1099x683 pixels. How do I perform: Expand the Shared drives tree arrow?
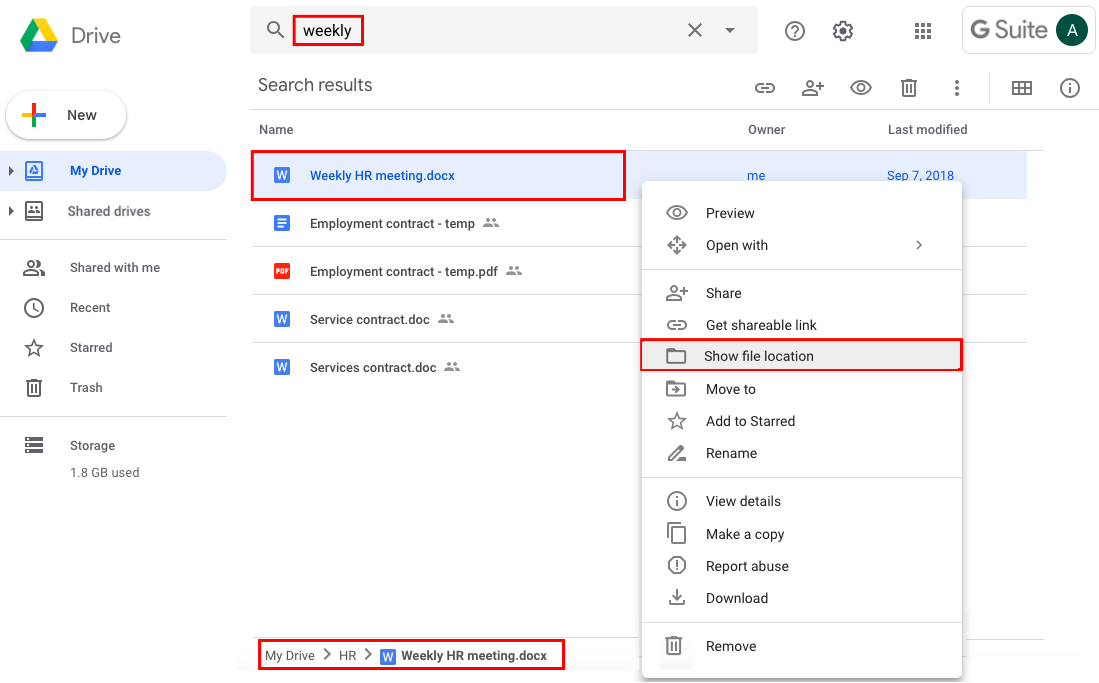pos(11,211)
